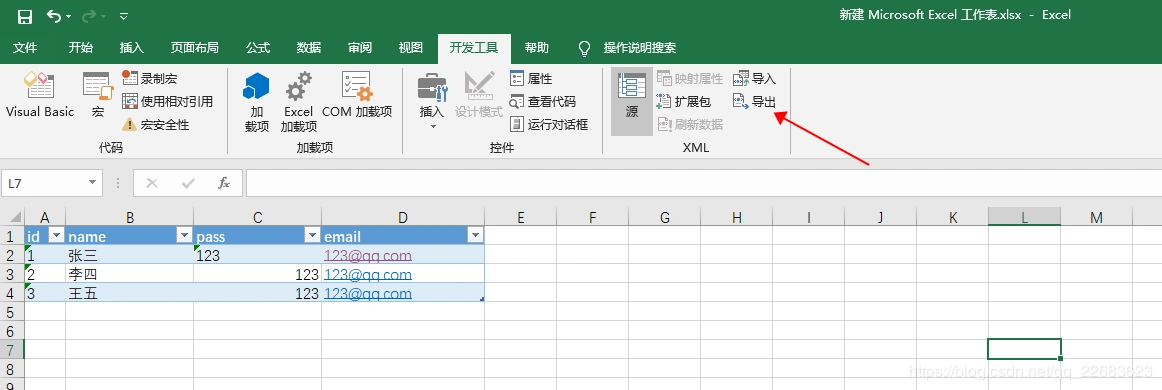Image resolution: width=1162 pixels, height=390 pixels.
Task: Open COM 加载项 dialog
Action: [356, 95]
